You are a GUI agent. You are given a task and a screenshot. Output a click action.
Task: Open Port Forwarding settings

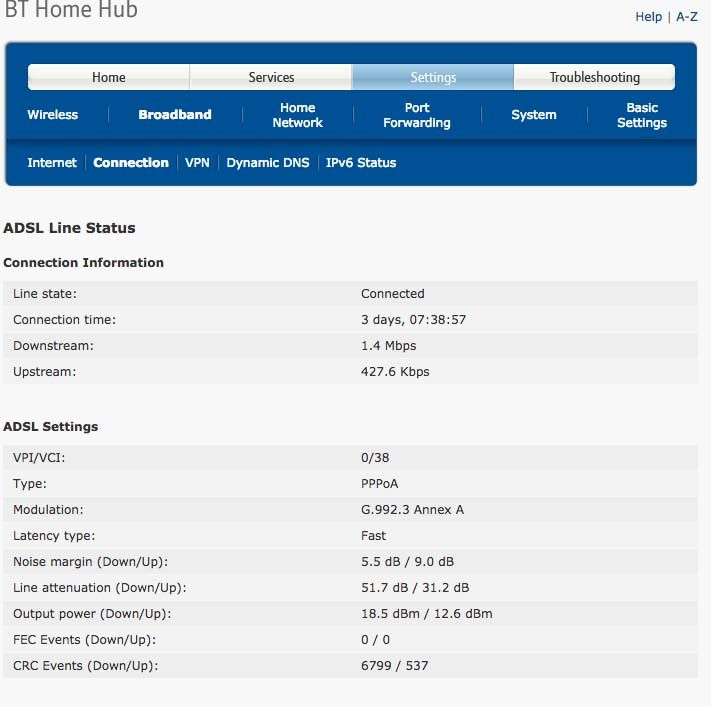[x=417, y=115]
